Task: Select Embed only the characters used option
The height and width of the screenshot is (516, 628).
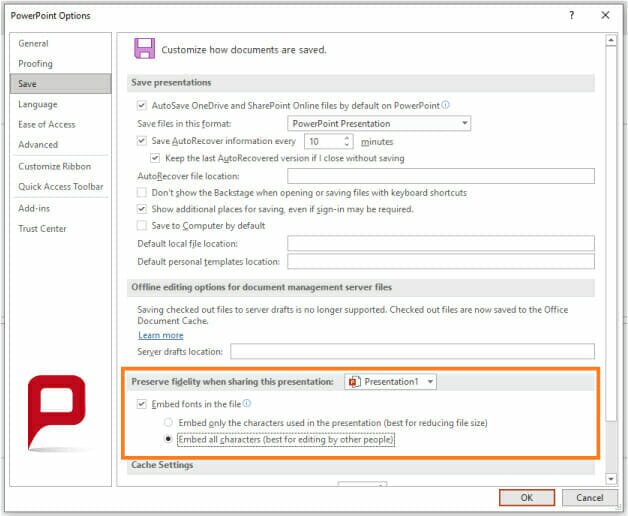Action: click(x=168, y=423)
